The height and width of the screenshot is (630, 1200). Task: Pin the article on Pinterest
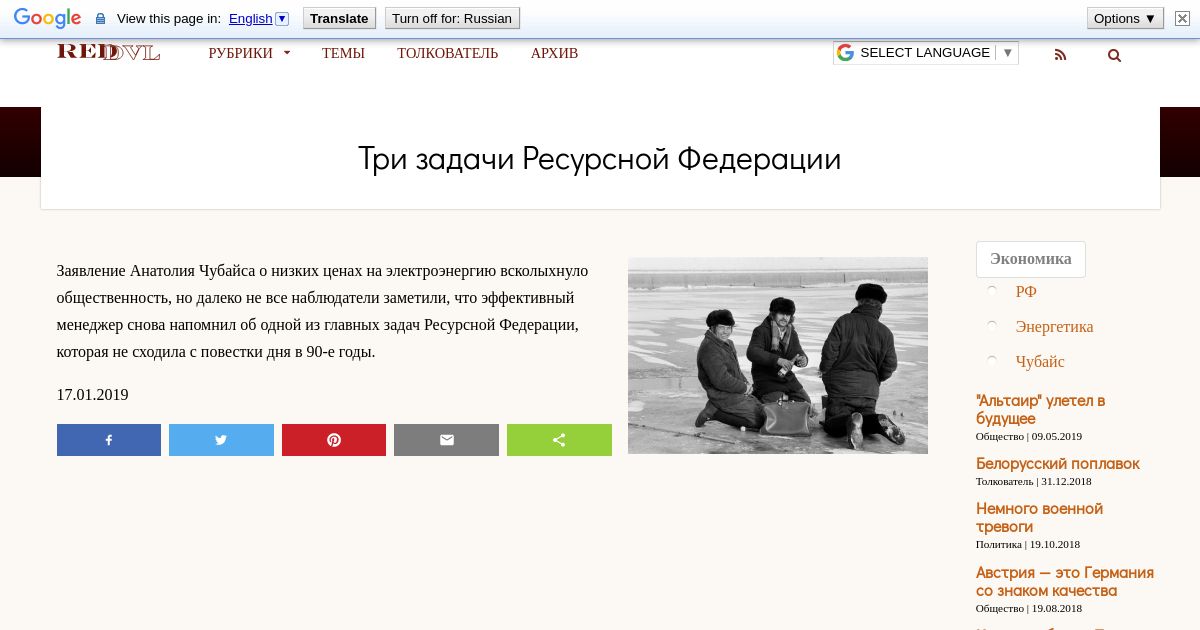(334, 440)
